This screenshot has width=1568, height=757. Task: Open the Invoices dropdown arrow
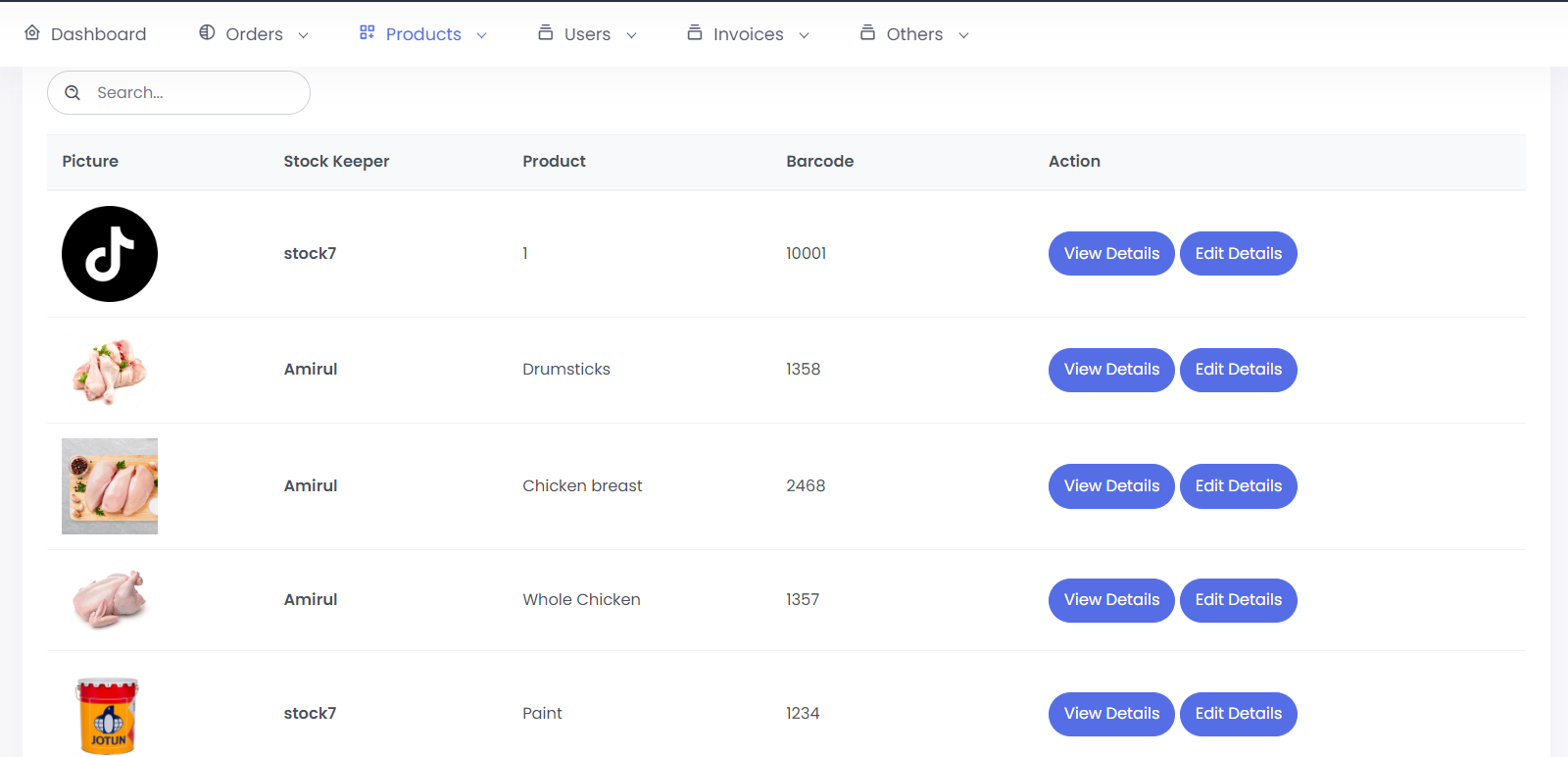pos(805,35)
